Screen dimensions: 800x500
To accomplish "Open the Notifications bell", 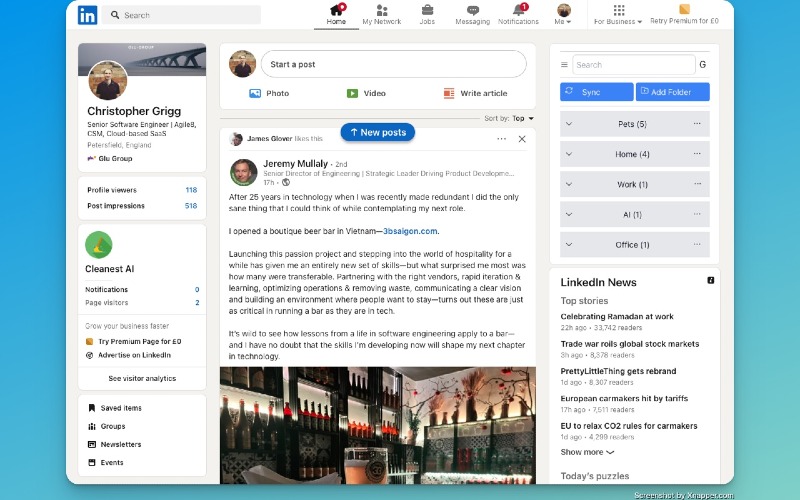I will pyautogui.click(x=518, y=14).
